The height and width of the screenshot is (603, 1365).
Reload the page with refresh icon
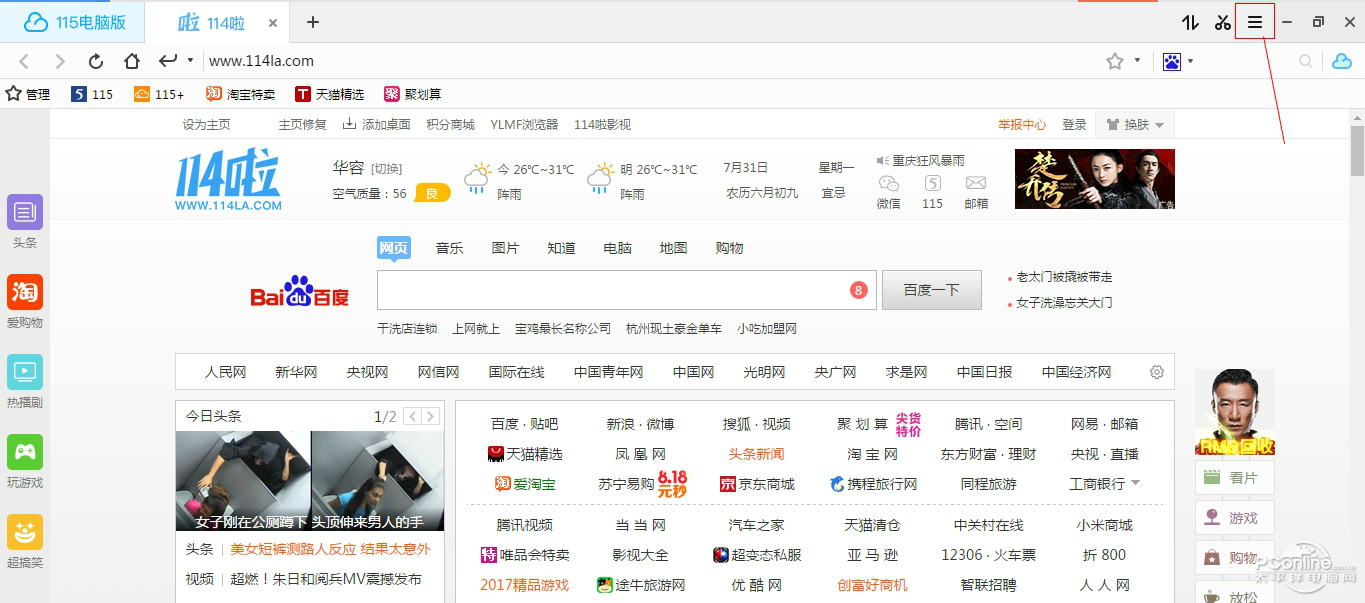pos(96,61)
